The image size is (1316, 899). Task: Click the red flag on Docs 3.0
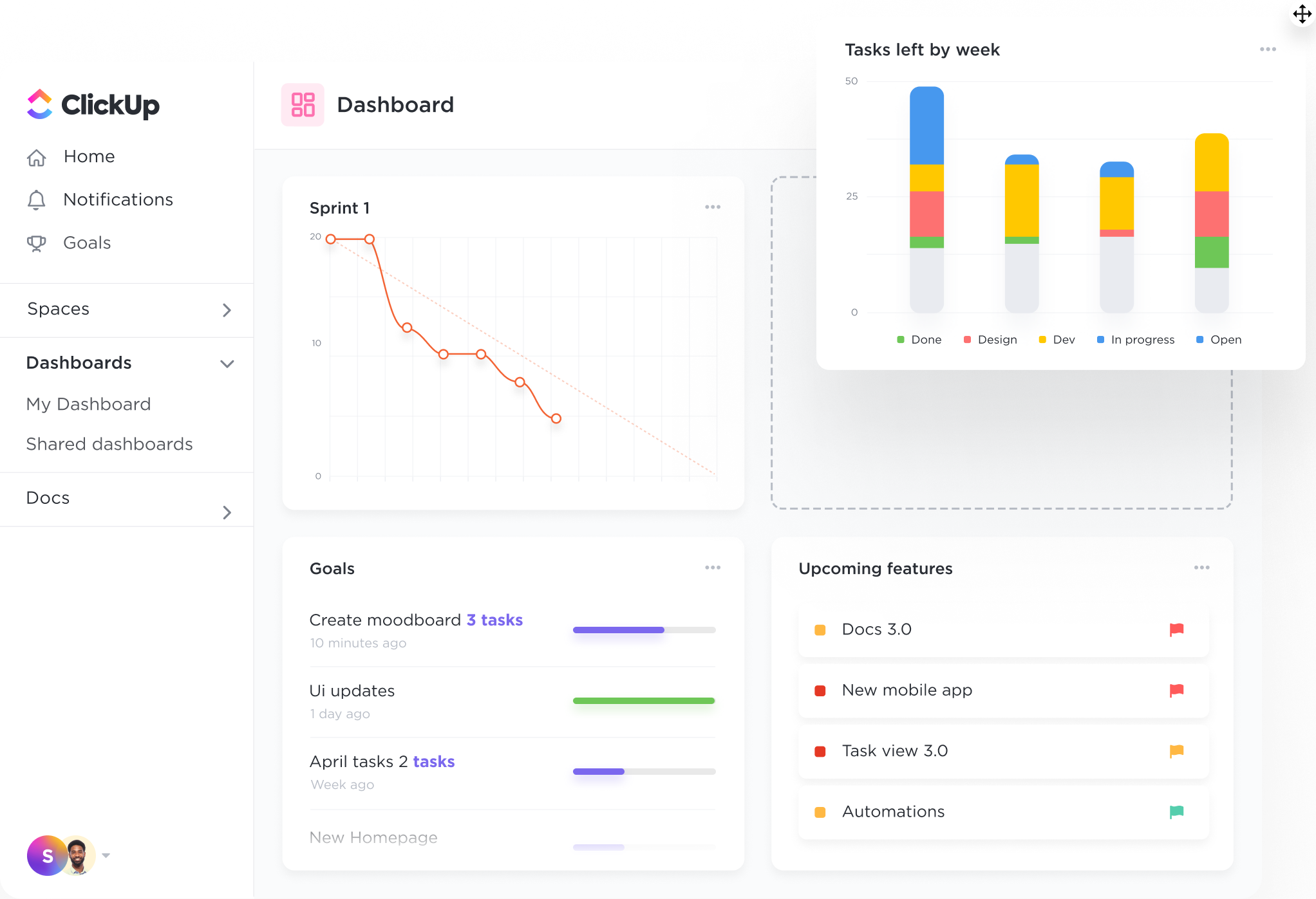coord(1176,629)
